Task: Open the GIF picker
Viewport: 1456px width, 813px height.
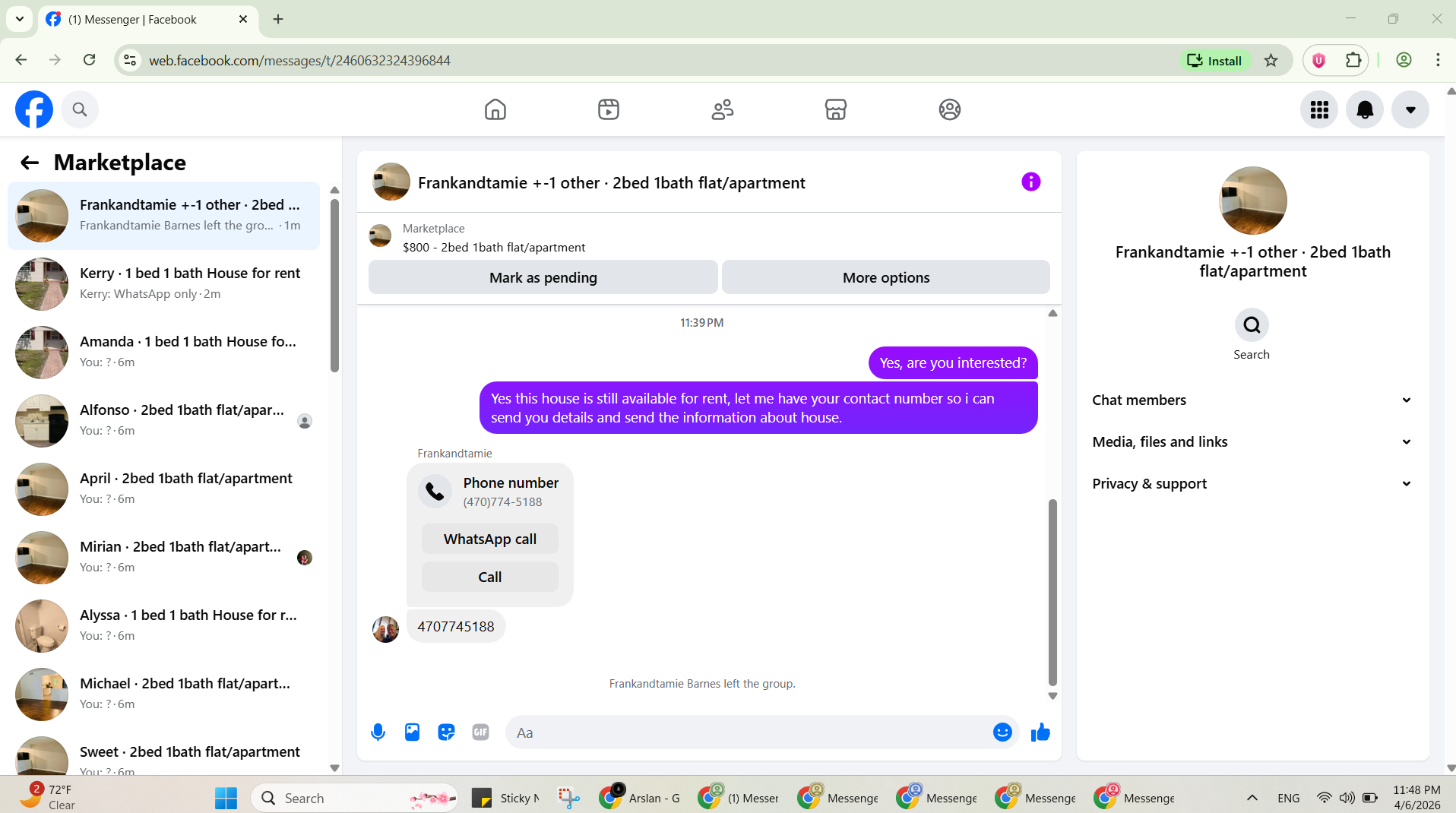Action: coord(480,732)
